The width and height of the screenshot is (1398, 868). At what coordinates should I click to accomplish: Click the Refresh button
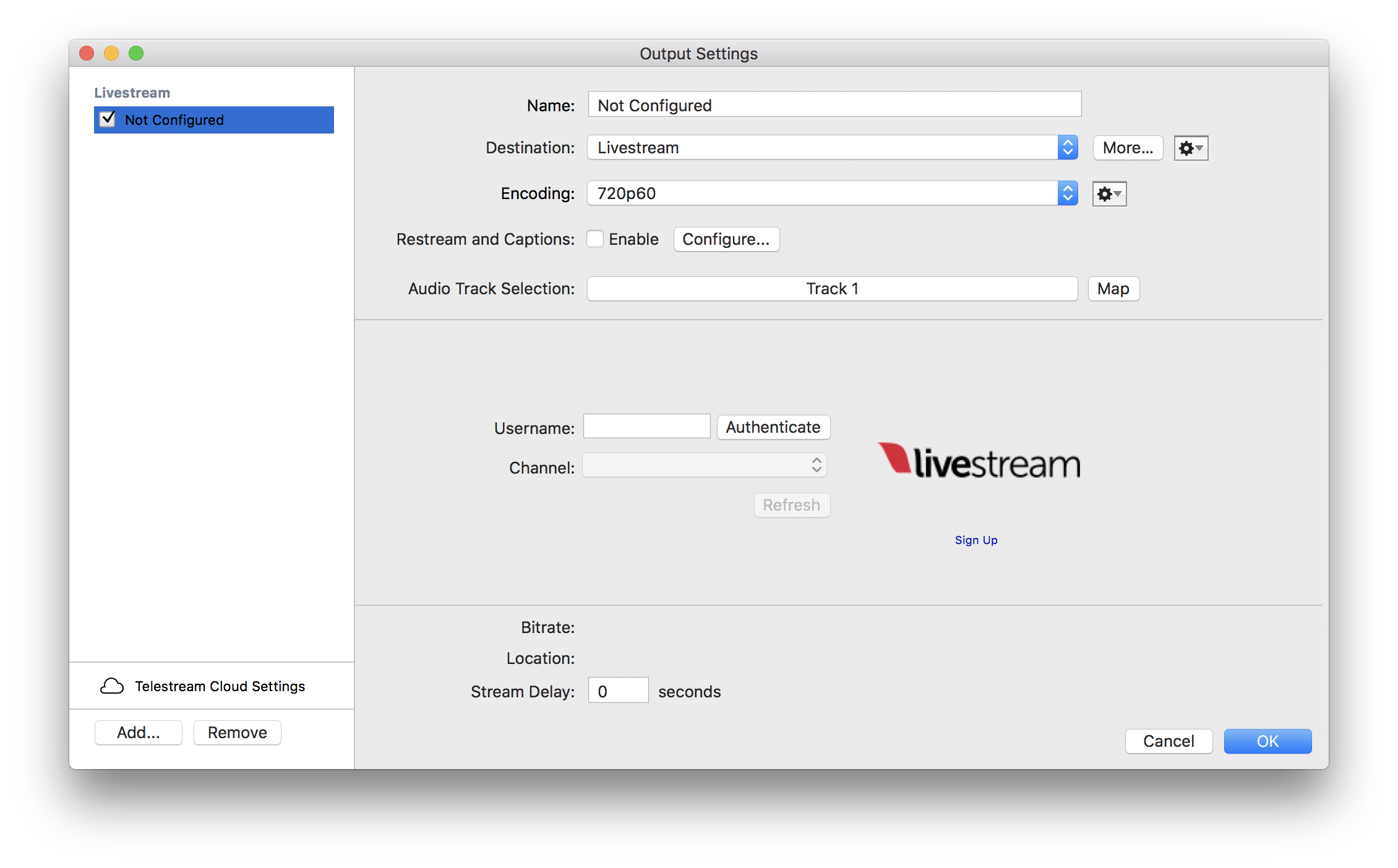click(x=792, y=505)
